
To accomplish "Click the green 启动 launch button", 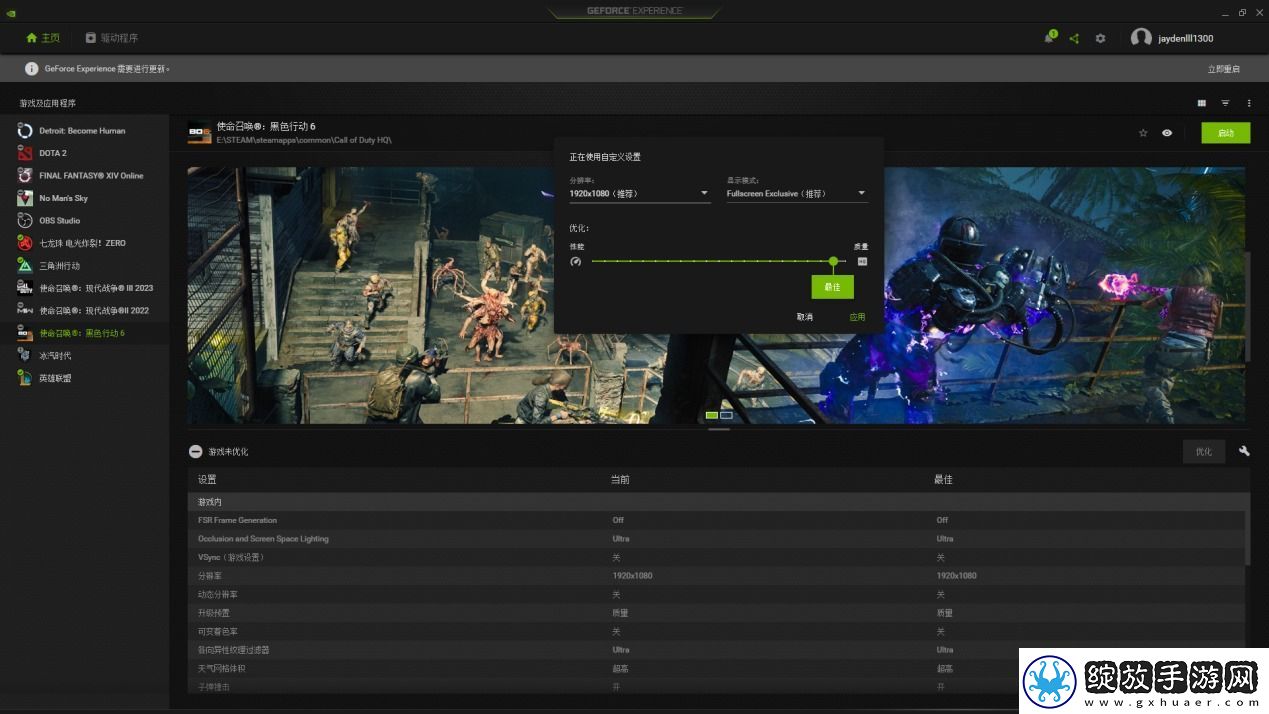I will point(1226,133).
